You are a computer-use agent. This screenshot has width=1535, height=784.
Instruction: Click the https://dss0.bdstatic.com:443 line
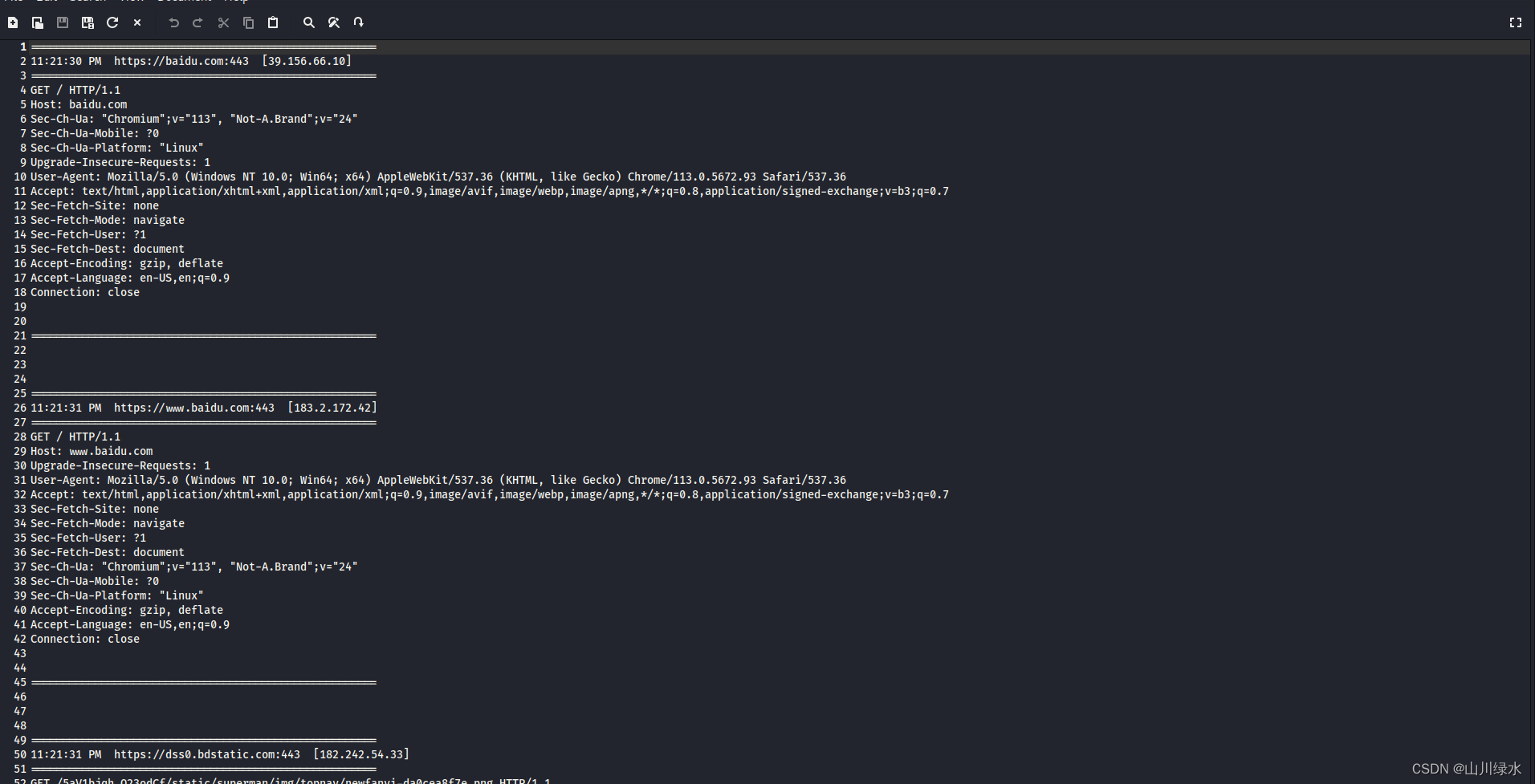point(220,754)
